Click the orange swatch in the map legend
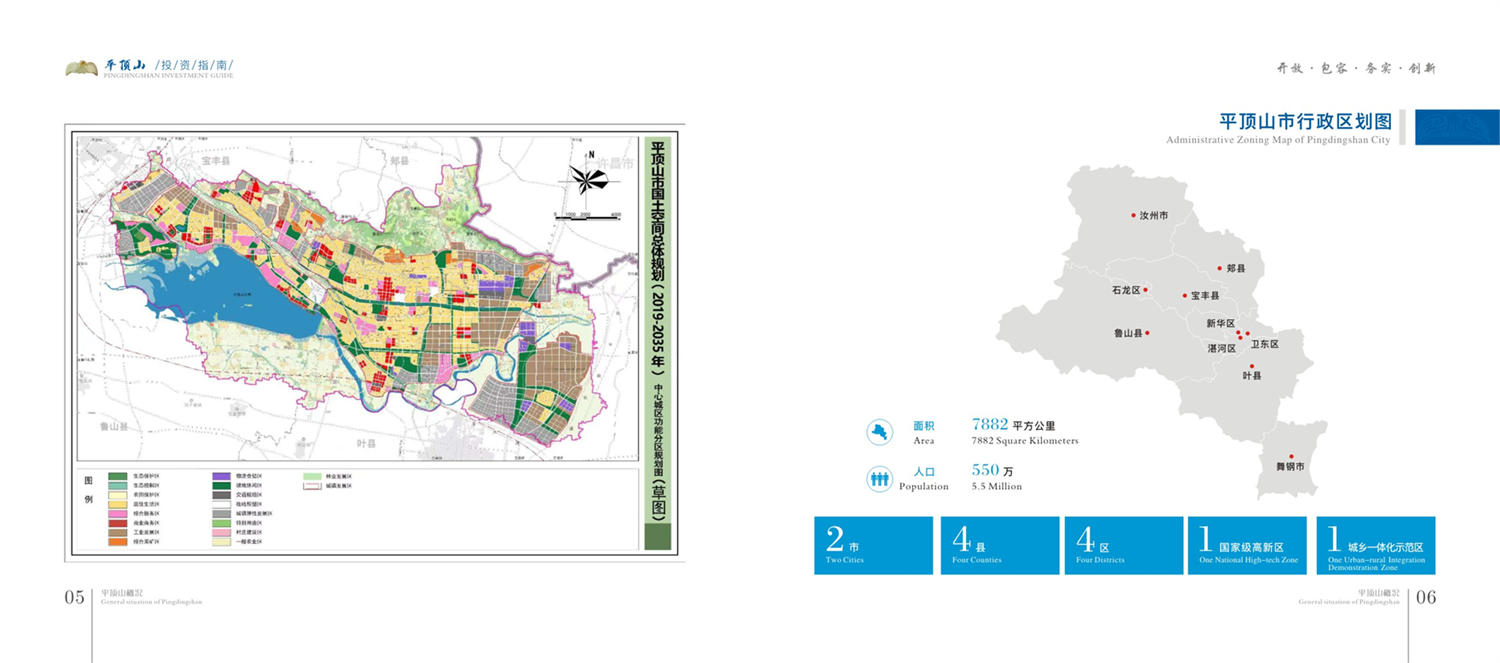 point(117,541)
